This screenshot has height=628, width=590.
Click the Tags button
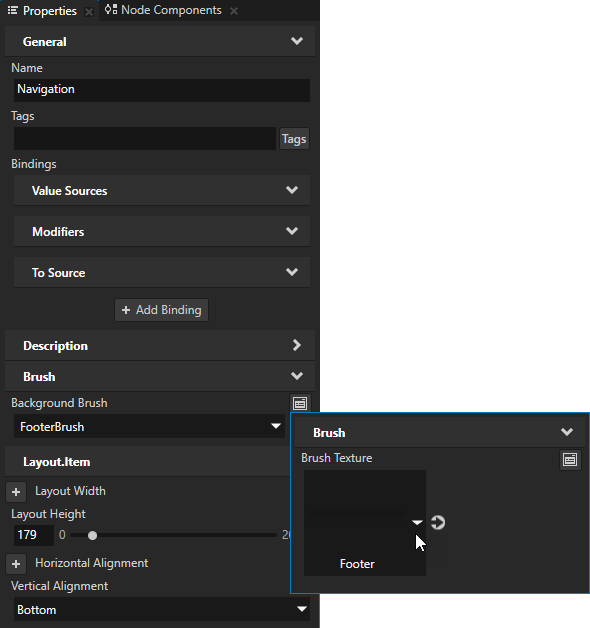point(294,139)
